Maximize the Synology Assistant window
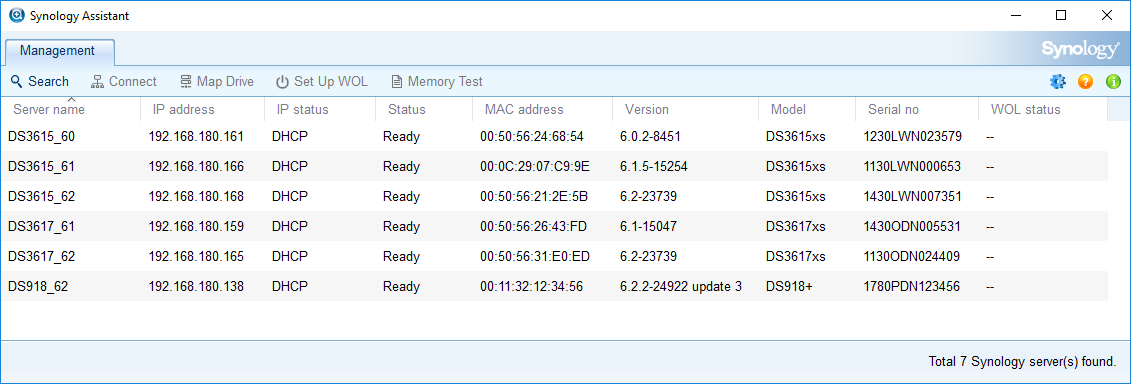The height and width of the screenshot is (384, 1131). click(x=1061, y=15)
